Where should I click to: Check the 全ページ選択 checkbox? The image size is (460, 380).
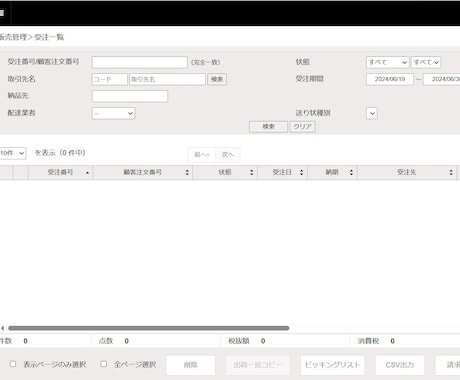(x=104, y=364)
